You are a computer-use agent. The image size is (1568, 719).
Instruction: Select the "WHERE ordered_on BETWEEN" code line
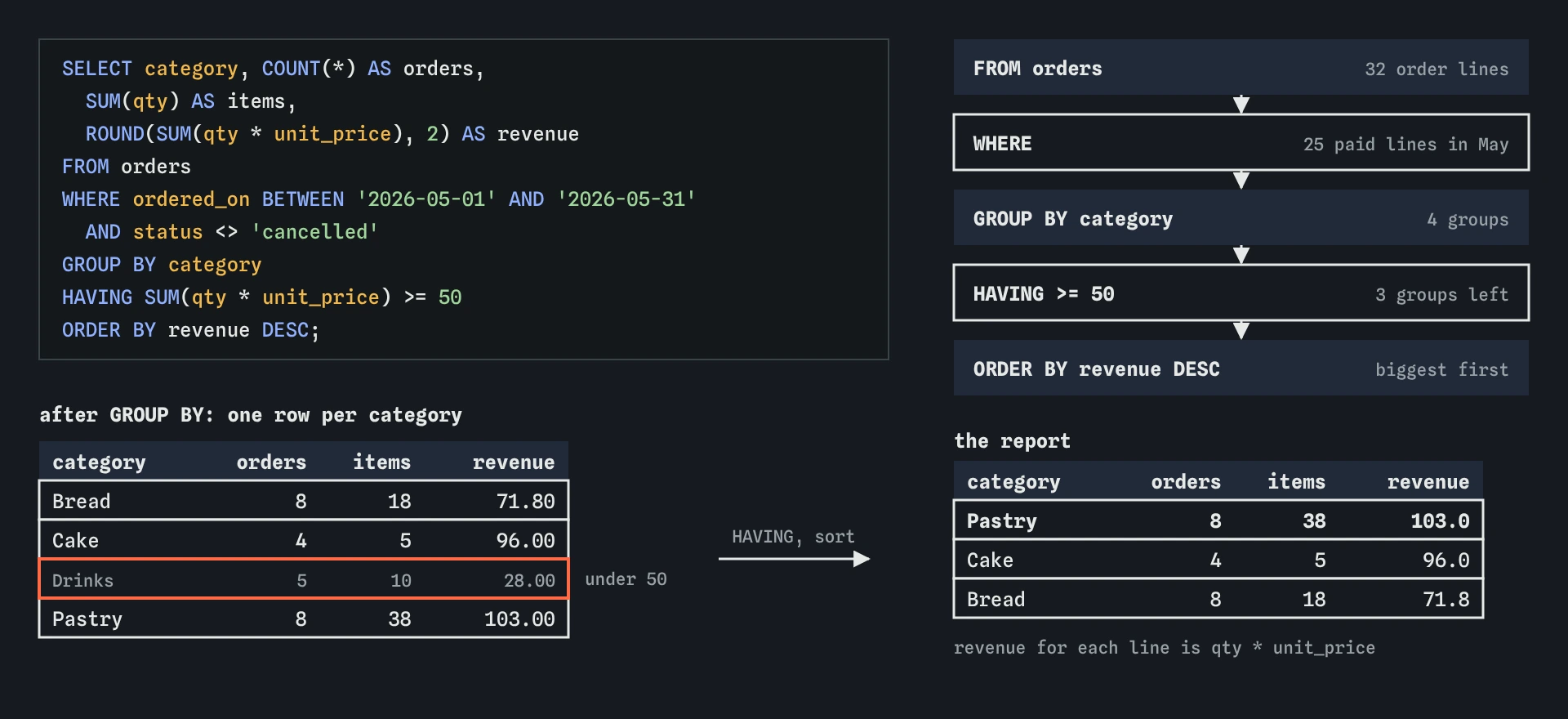pyautogui.click(x=379, y=199)
